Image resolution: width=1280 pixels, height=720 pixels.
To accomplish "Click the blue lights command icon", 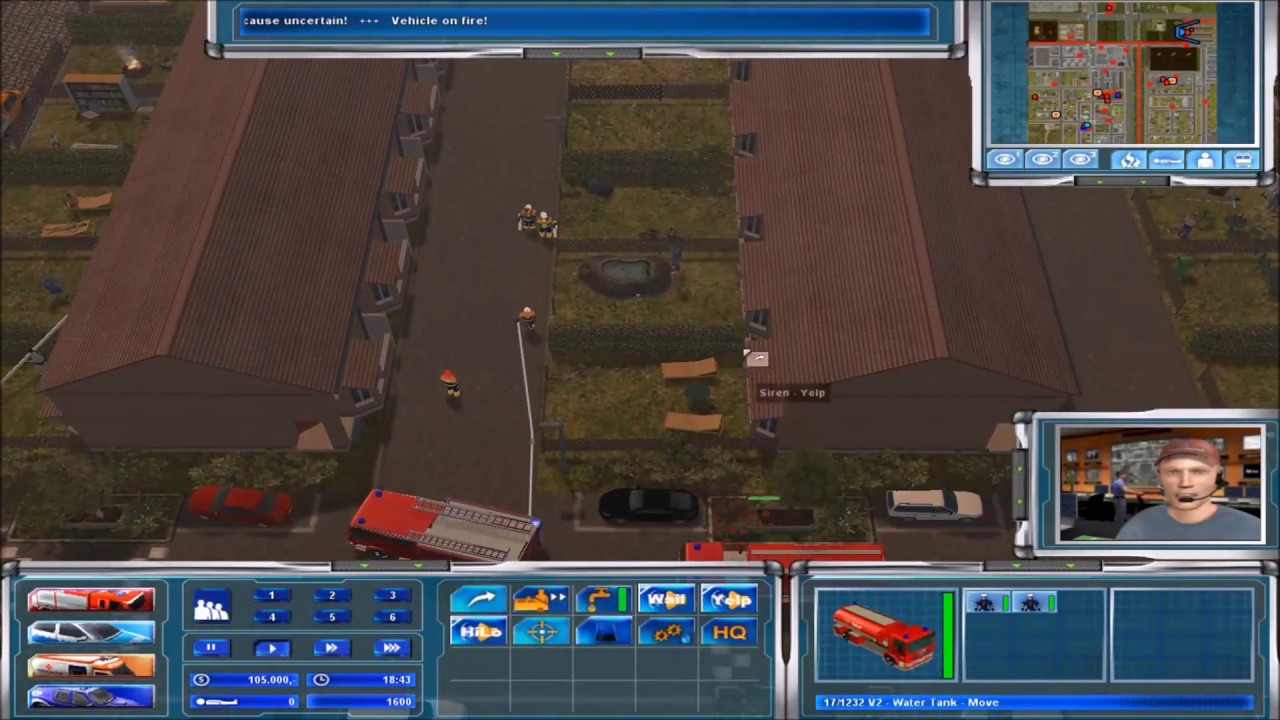I will (x=603, y=631).
